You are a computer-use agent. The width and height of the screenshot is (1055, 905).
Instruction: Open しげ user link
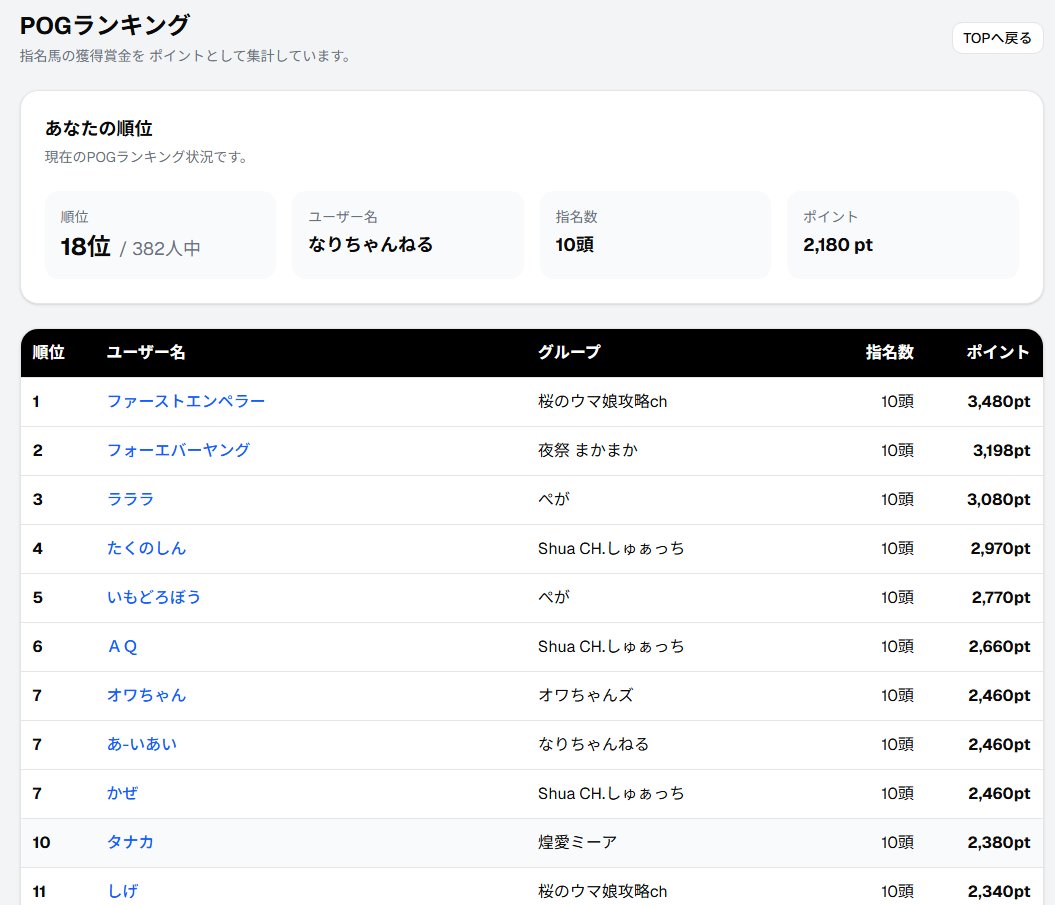coord(122,892)
